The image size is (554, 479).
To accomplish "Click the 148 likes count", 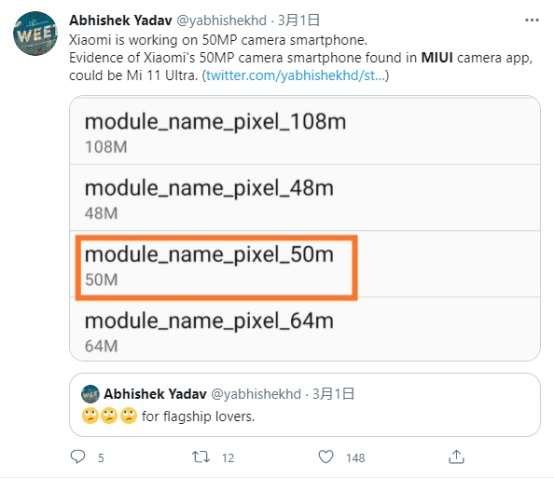I will pos(355,458).
